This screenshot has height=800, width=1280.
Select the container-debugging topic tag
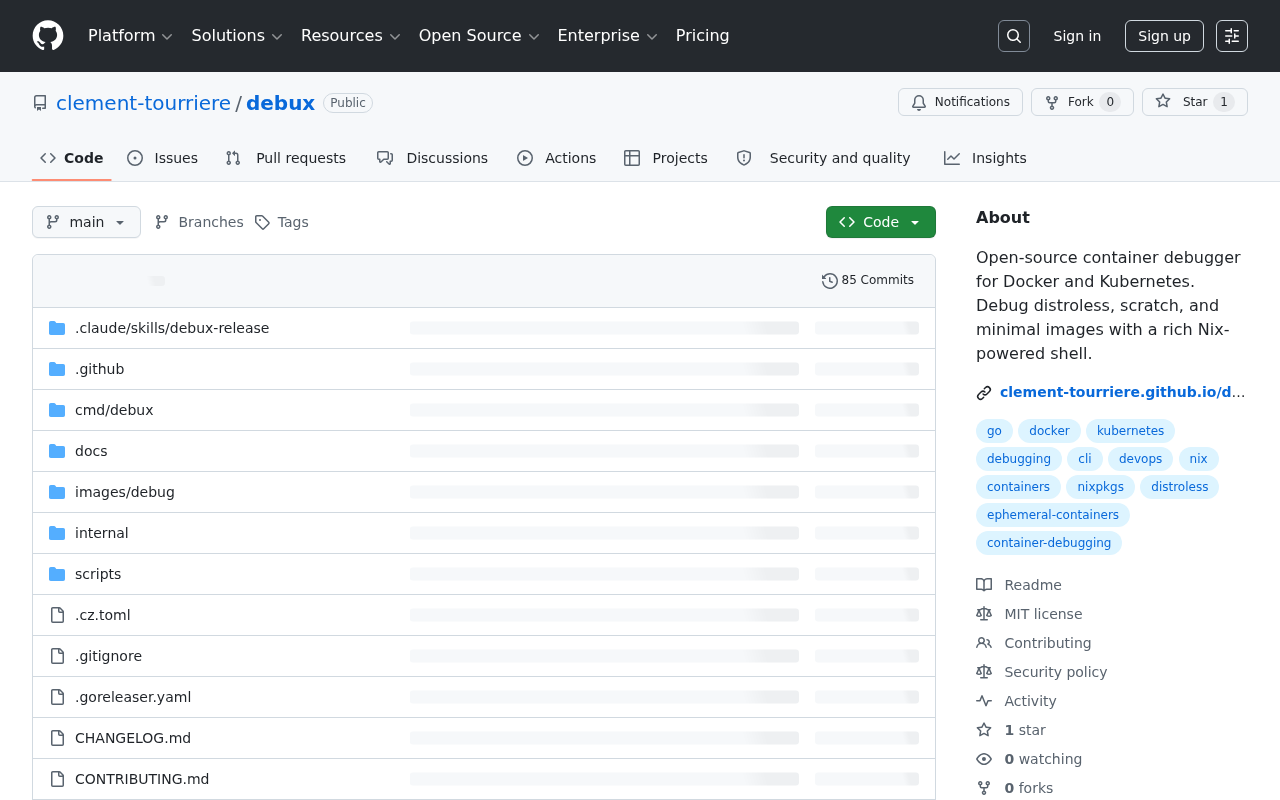1049,543
